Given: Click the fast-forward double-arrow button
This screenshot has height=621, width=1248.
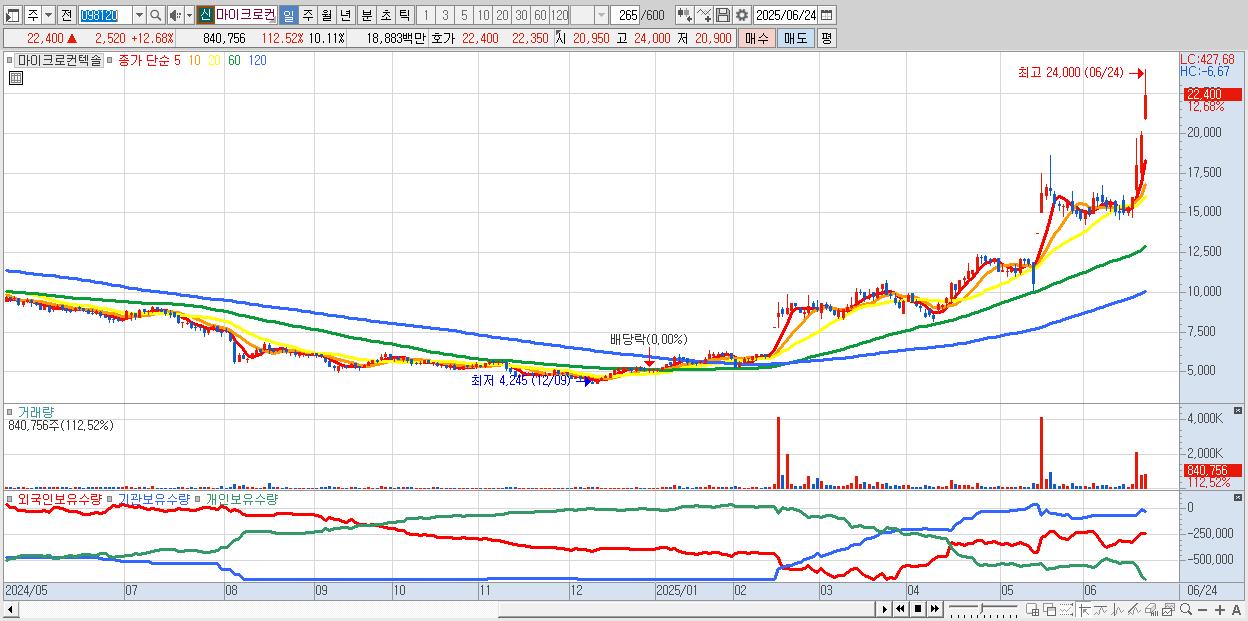Looking at the screenshot, I should click(x=934, y=609).
